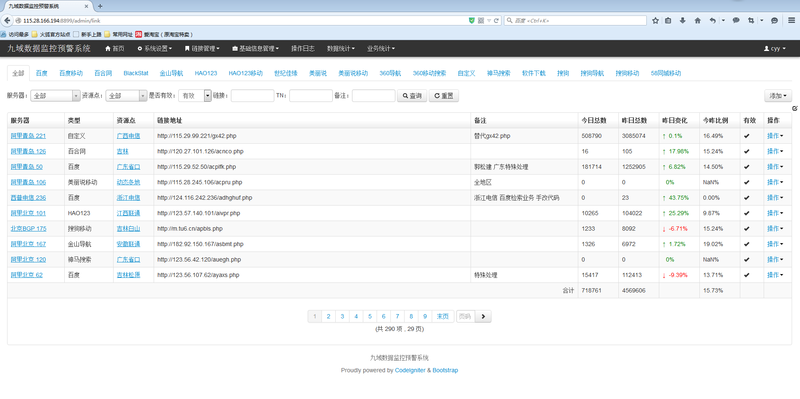800x399 pixels.
Task: Switch to the HAO123 tab
Action: click(x=206, y=73)
